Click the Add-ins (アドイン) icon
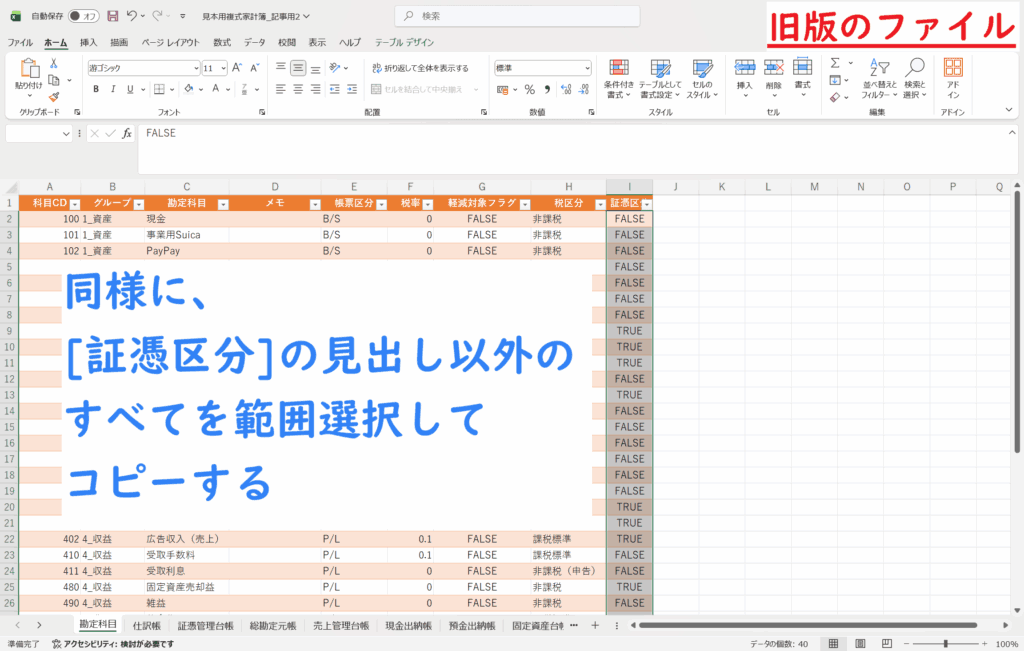 tap(953, 77)
